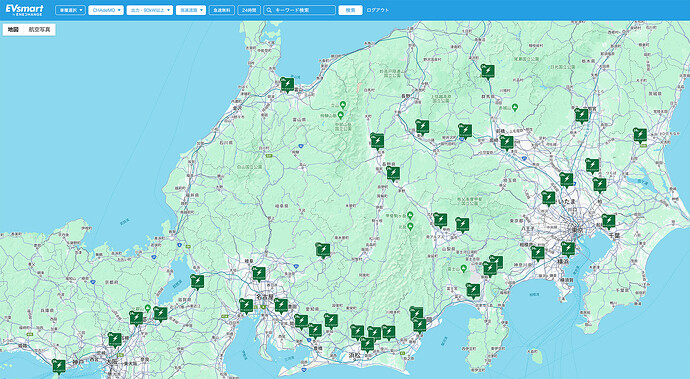
Task: Click the 北岳 green mountain pin
Action: click(x=410, y=226)
